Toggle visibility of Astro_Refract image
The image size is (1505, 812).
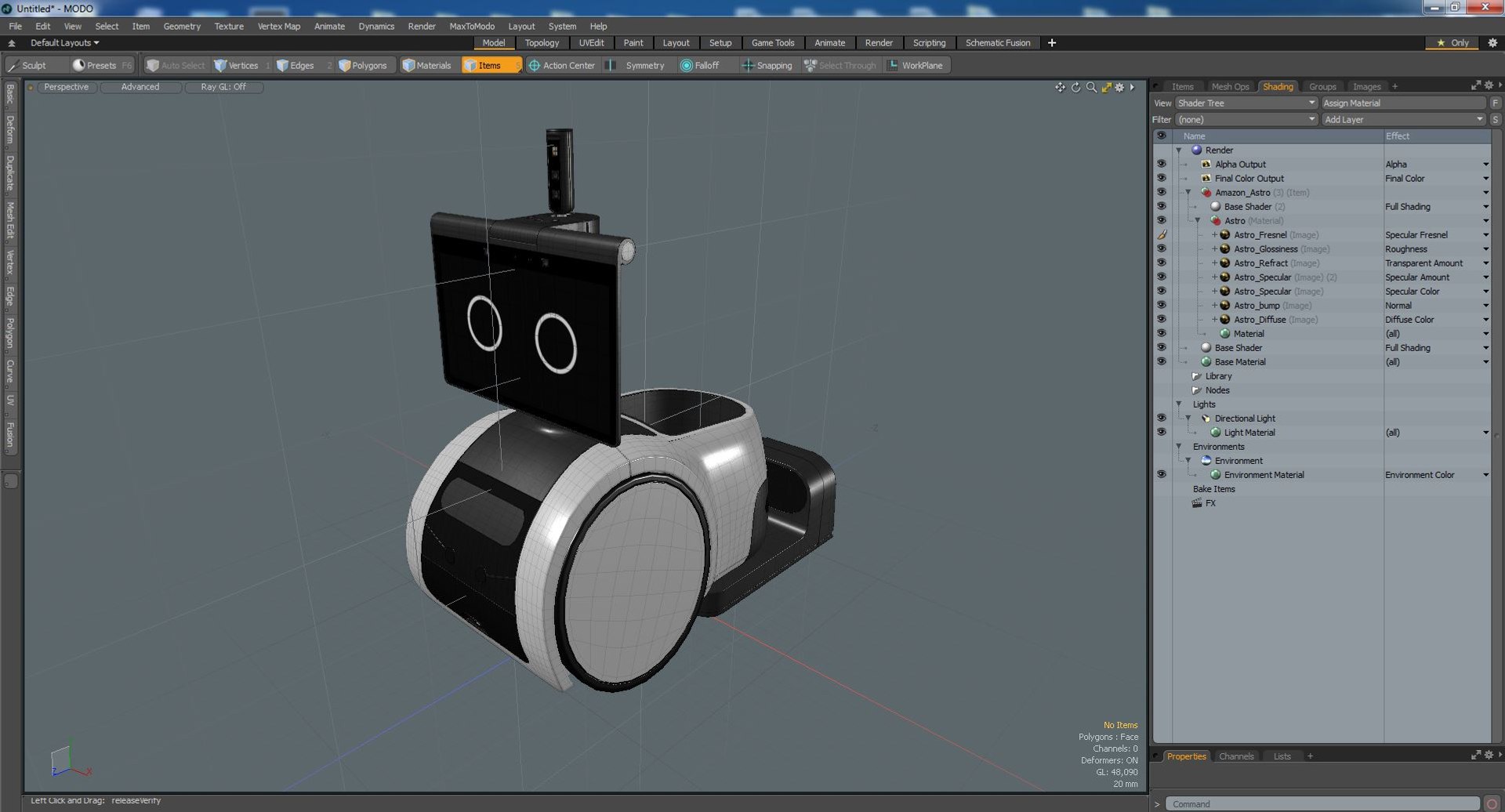pos(1162,263)
